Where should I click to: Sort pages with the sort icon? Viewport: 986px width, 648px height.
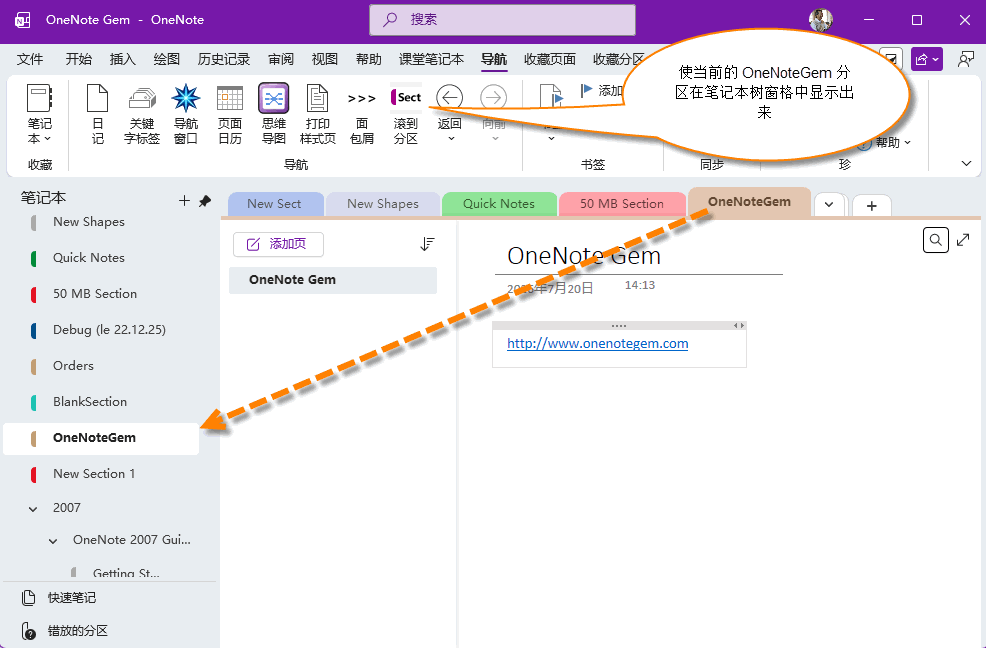tap(428, 244)
